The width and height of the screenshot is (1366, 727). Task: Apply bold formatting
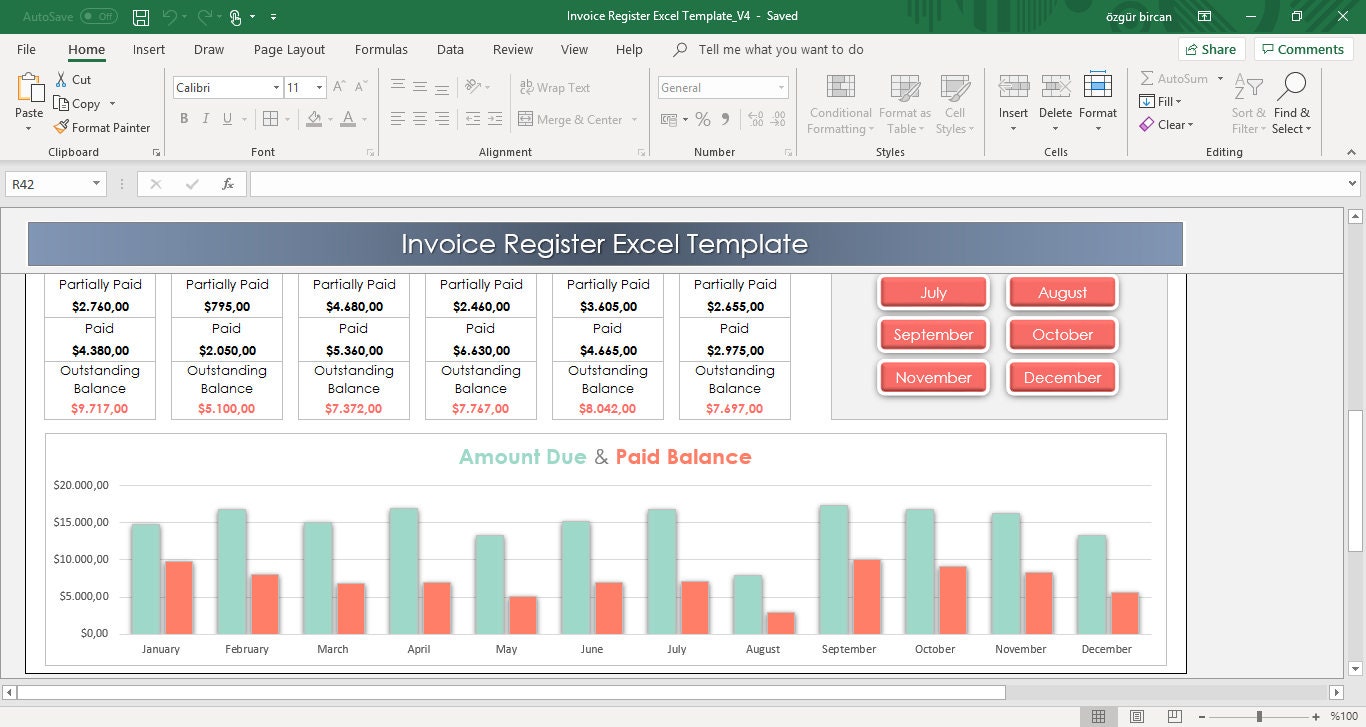(184, 118)
